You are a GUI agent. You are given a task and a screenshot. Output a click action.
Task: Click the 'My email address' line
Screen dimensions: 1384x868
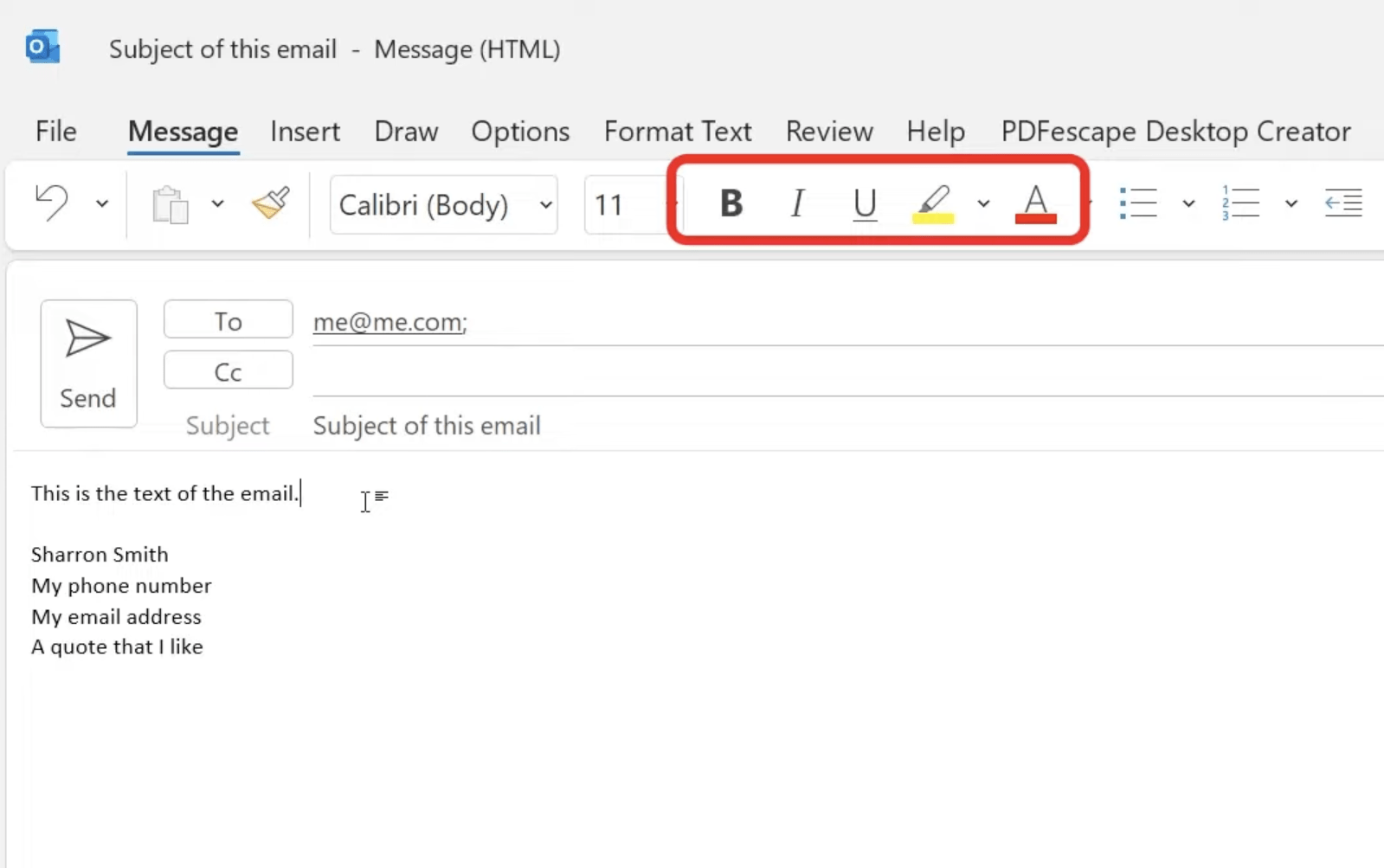click(116, 617)
